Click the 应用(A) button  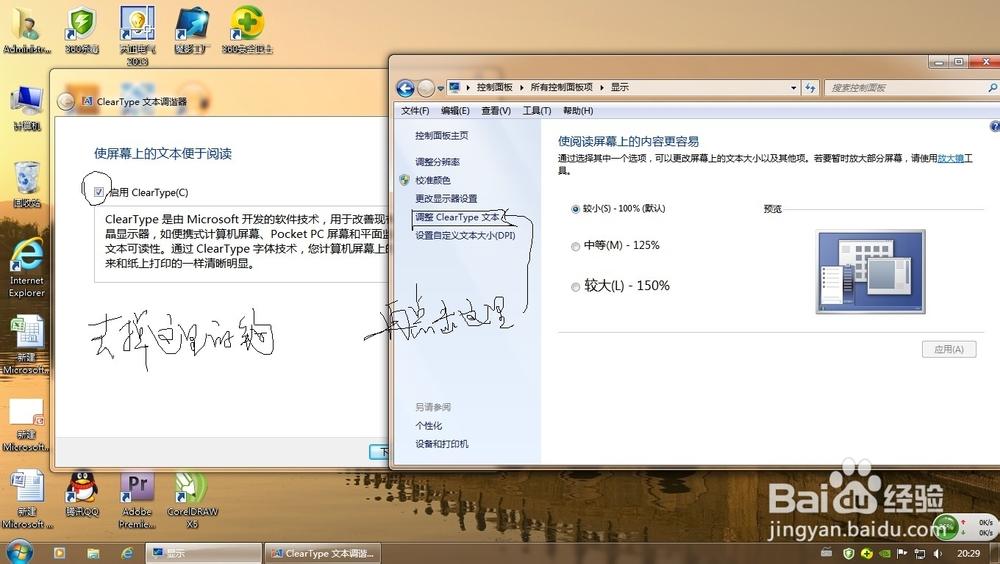point(949,349)
